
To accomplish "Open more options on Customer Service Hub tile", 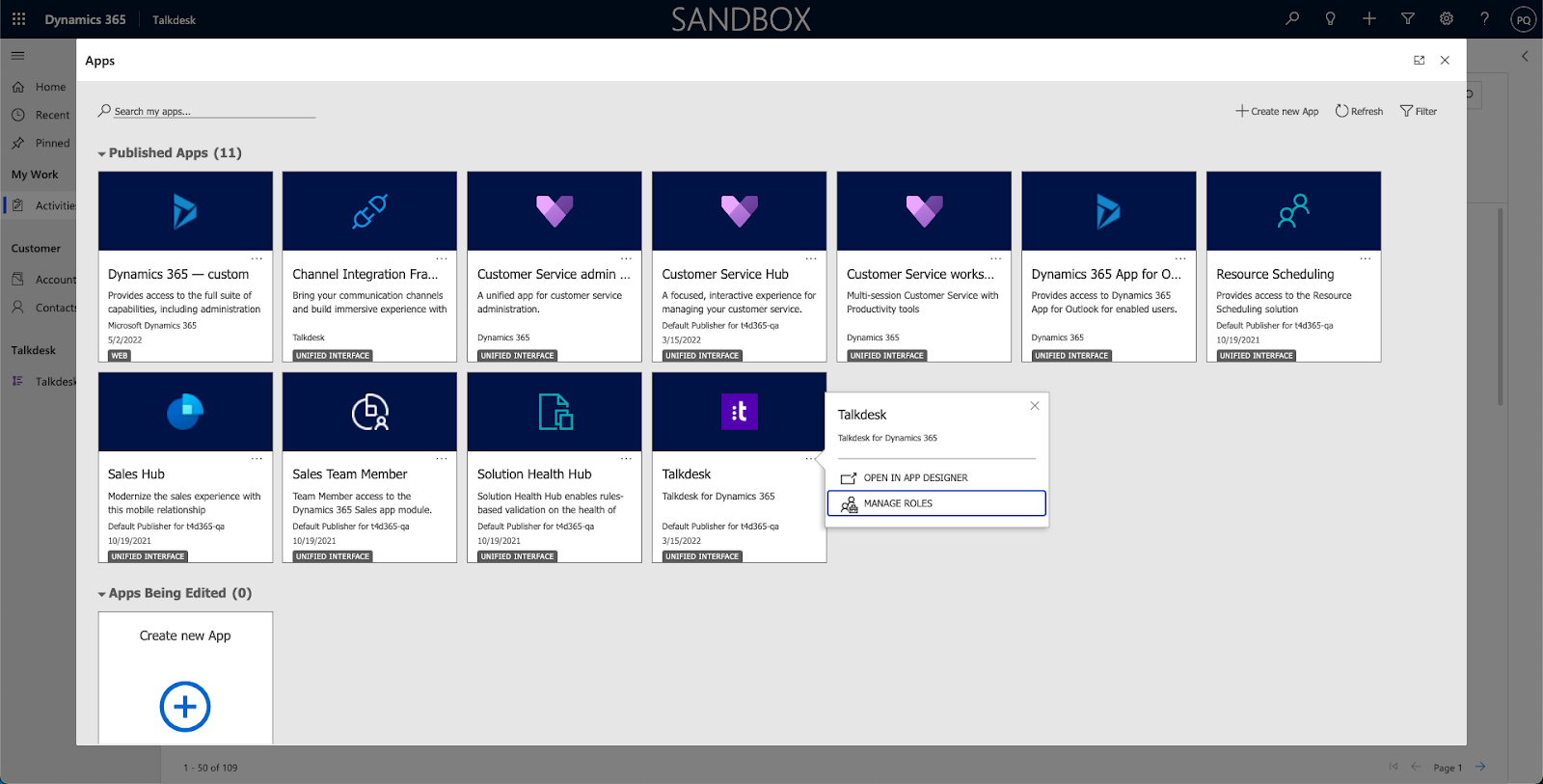I will pyautogui.click(x=811, y=258).
